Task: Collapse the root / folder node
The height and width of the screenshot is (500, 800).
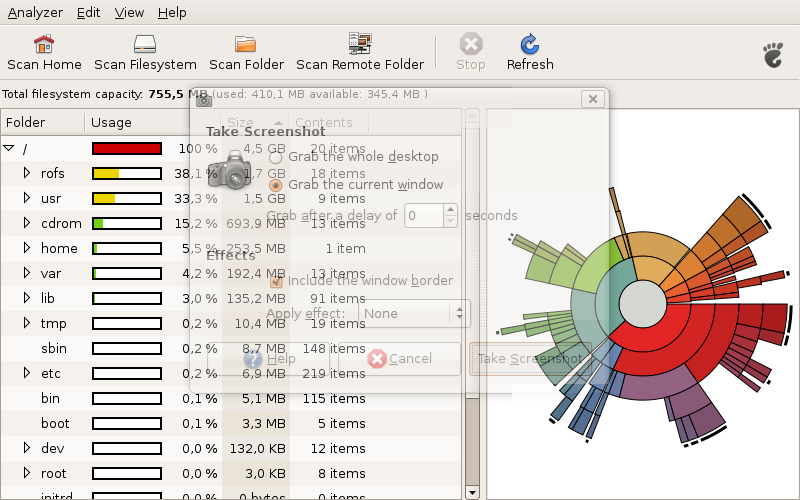Action: (x=9, y=148)
